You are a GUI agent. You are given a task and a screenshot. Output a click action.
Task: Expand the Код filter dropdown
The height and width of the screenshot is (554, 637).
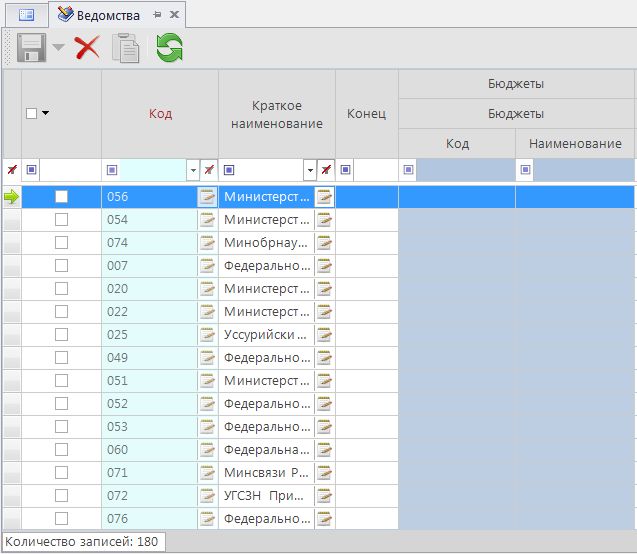pyautogui.click(x=191, y=170)
